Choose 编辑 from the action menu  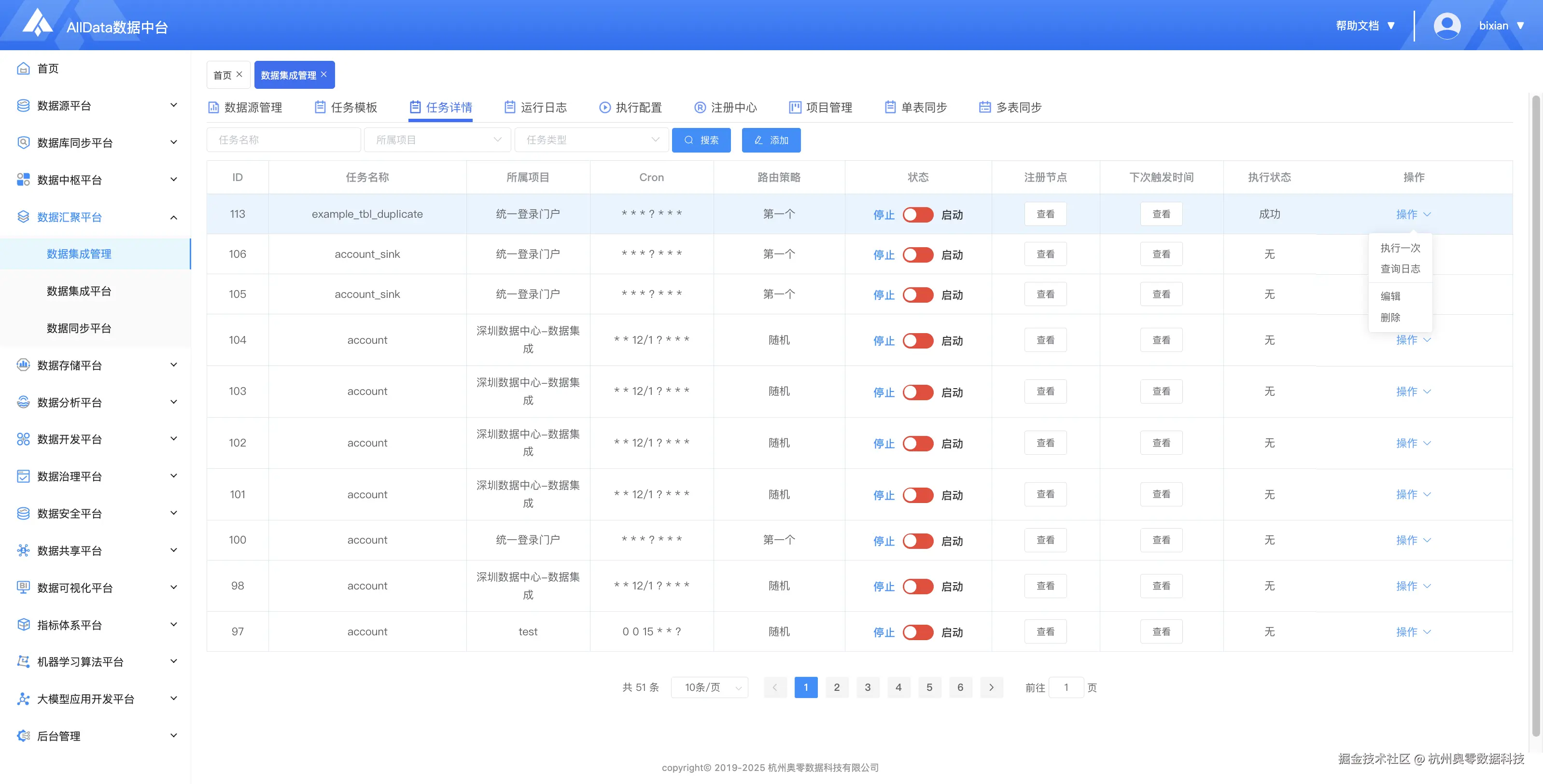pyautogui.click(x=1400, y=296)
